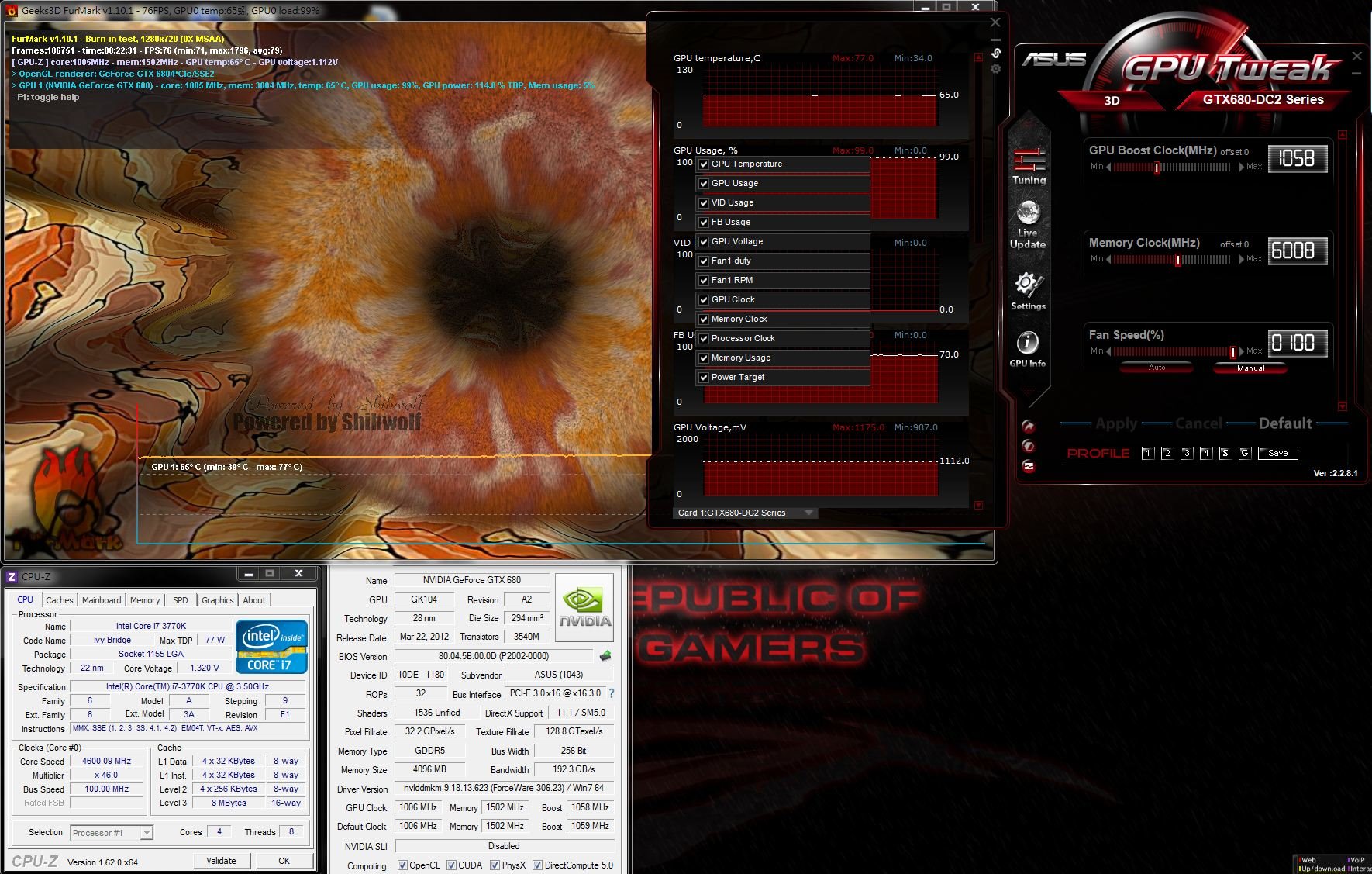The image size is (1372, 874).
Task: Switch to the Graphics tab in CPU-Z
Action: pyautogui.click(x=218, y=600)
